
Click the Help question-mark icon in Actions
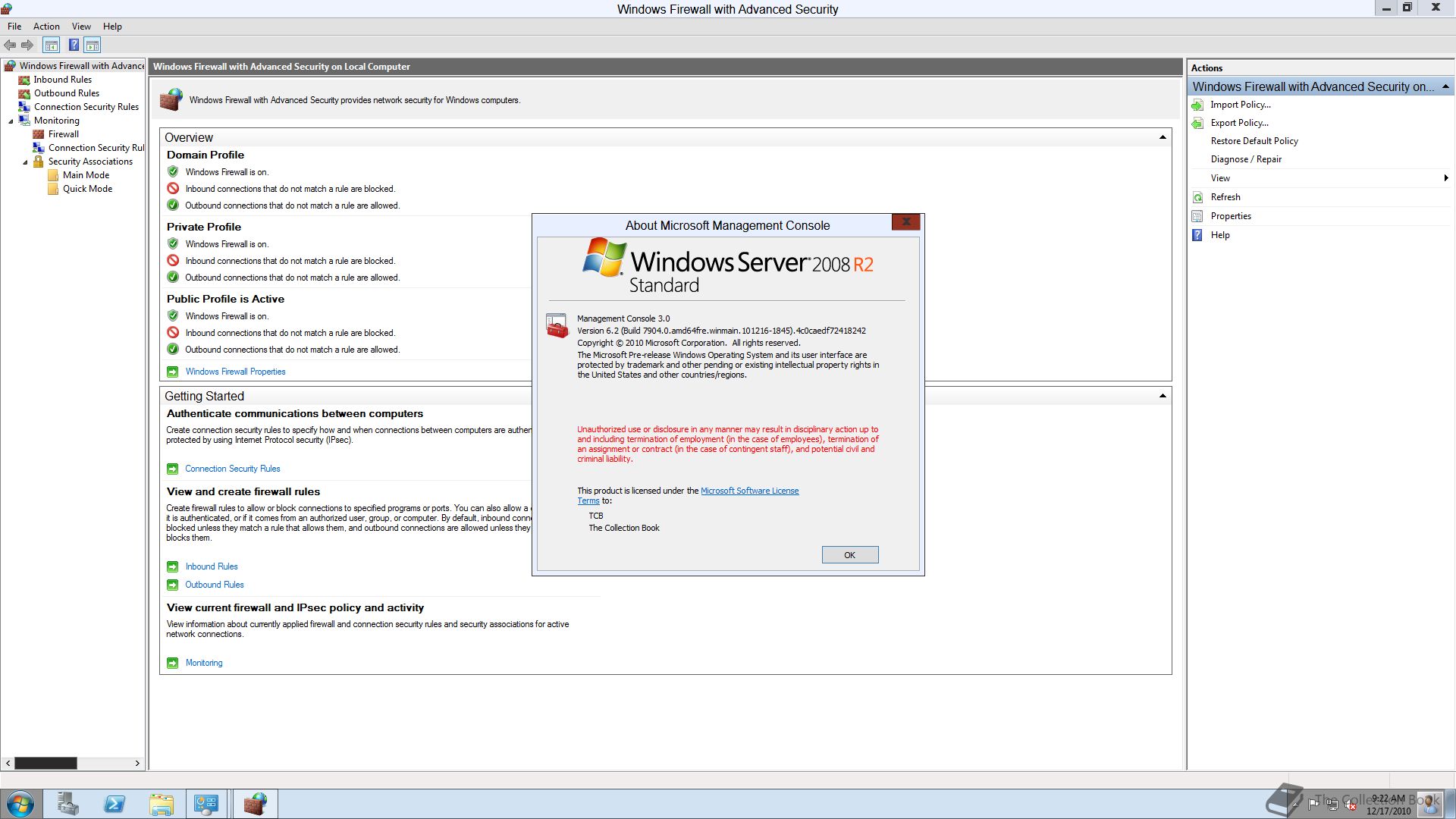coord(1197,235)
